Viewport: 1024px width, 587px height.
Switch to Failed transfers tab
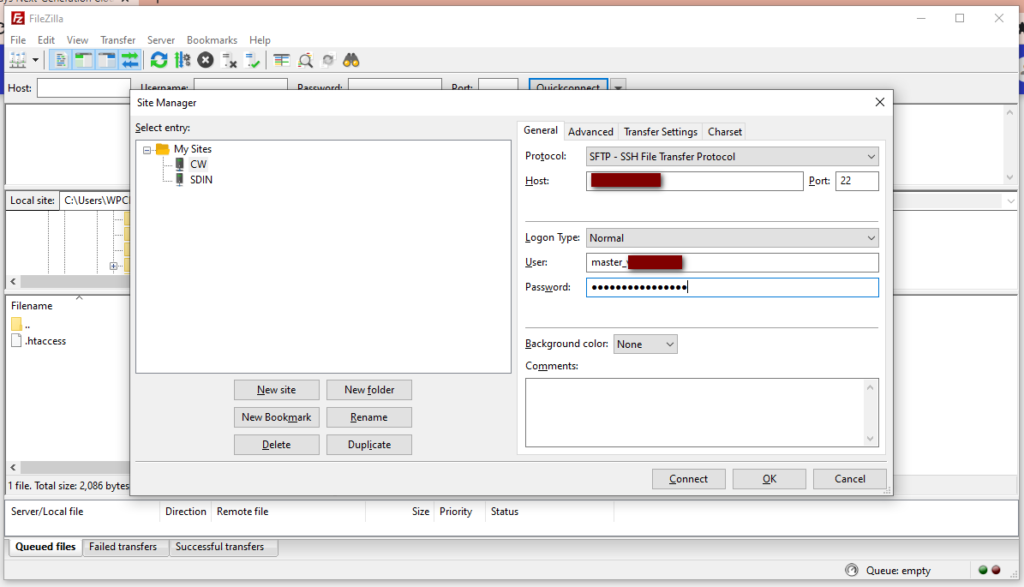coord(123,547)
